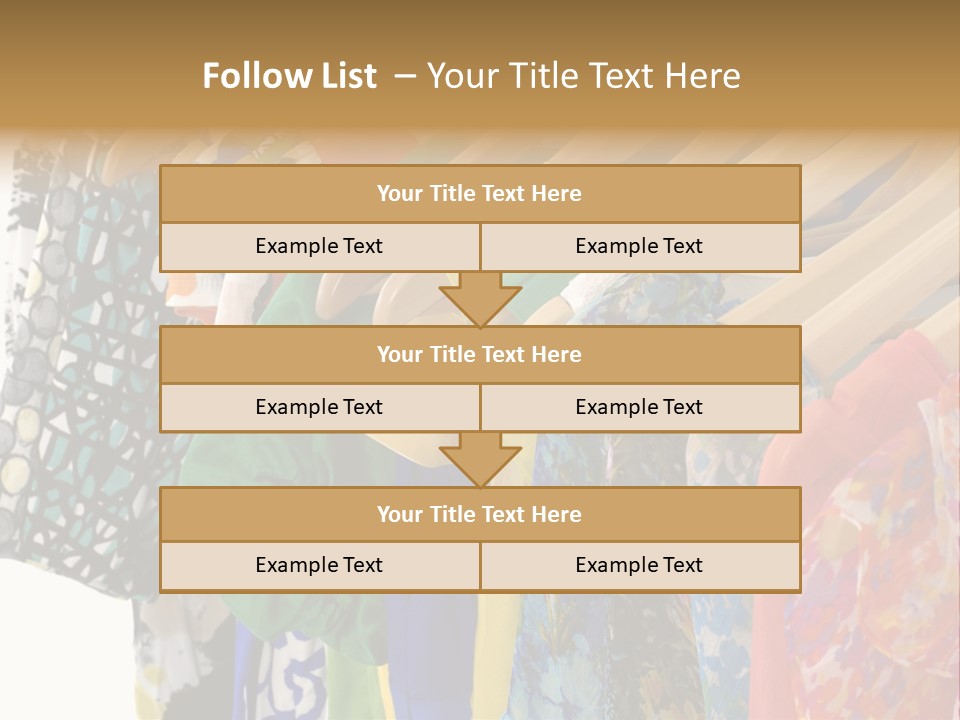Select left Example Text cell in middle block
The image size is (960, 720).
click(319, 407)
